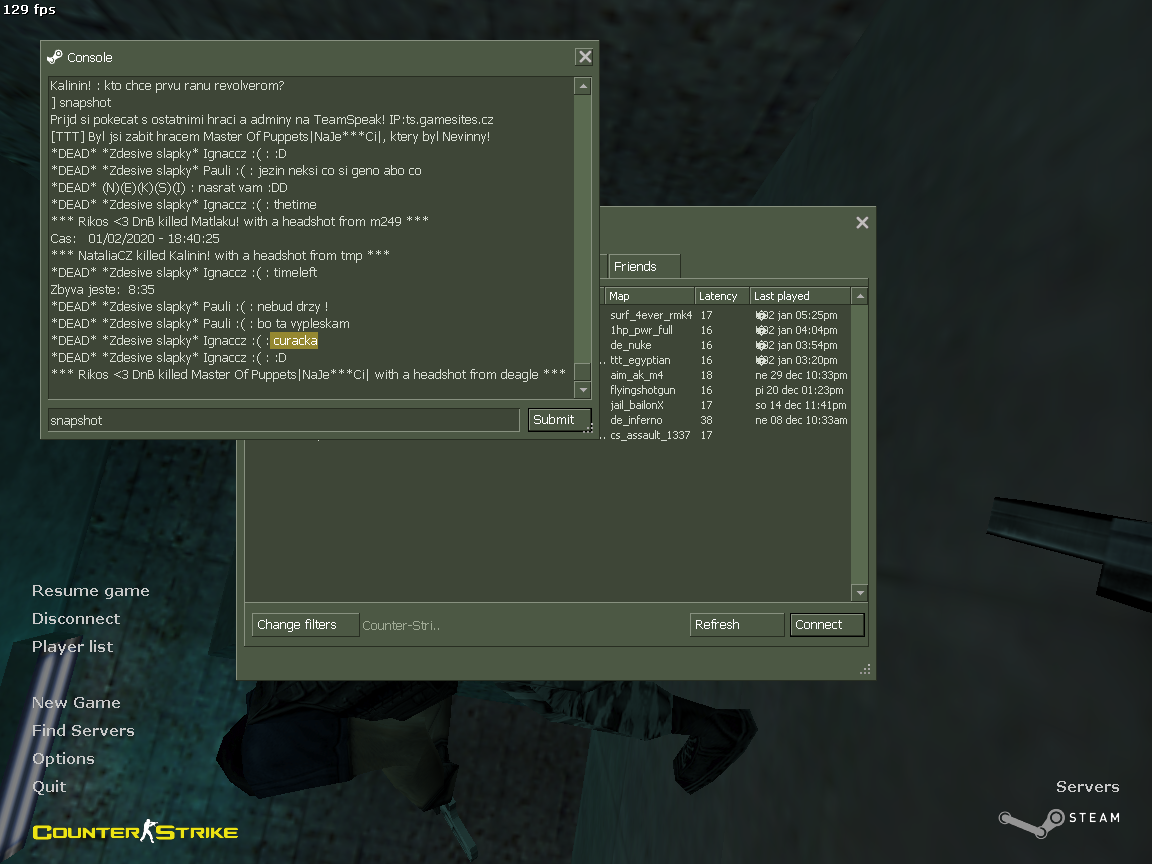Screen dimensions: 1152x864
Task: Click the '] snapshot' console line
Action: coord(81,103)
